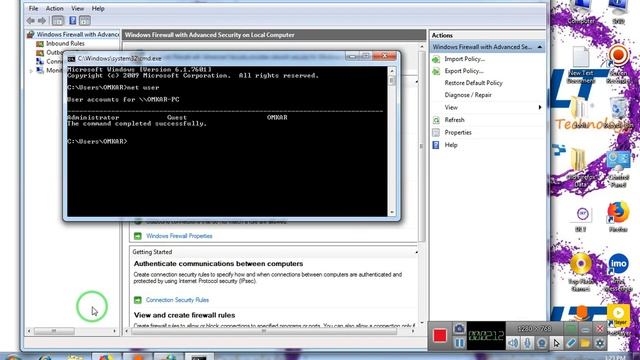Collapse the Getting Started section
Screen dimensions: 640x360
pyautogui.click(x=416, y=252)
